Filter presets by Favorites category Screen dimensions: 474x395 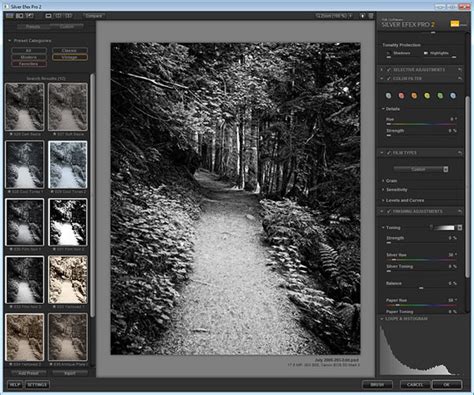(x=29, y=64)
